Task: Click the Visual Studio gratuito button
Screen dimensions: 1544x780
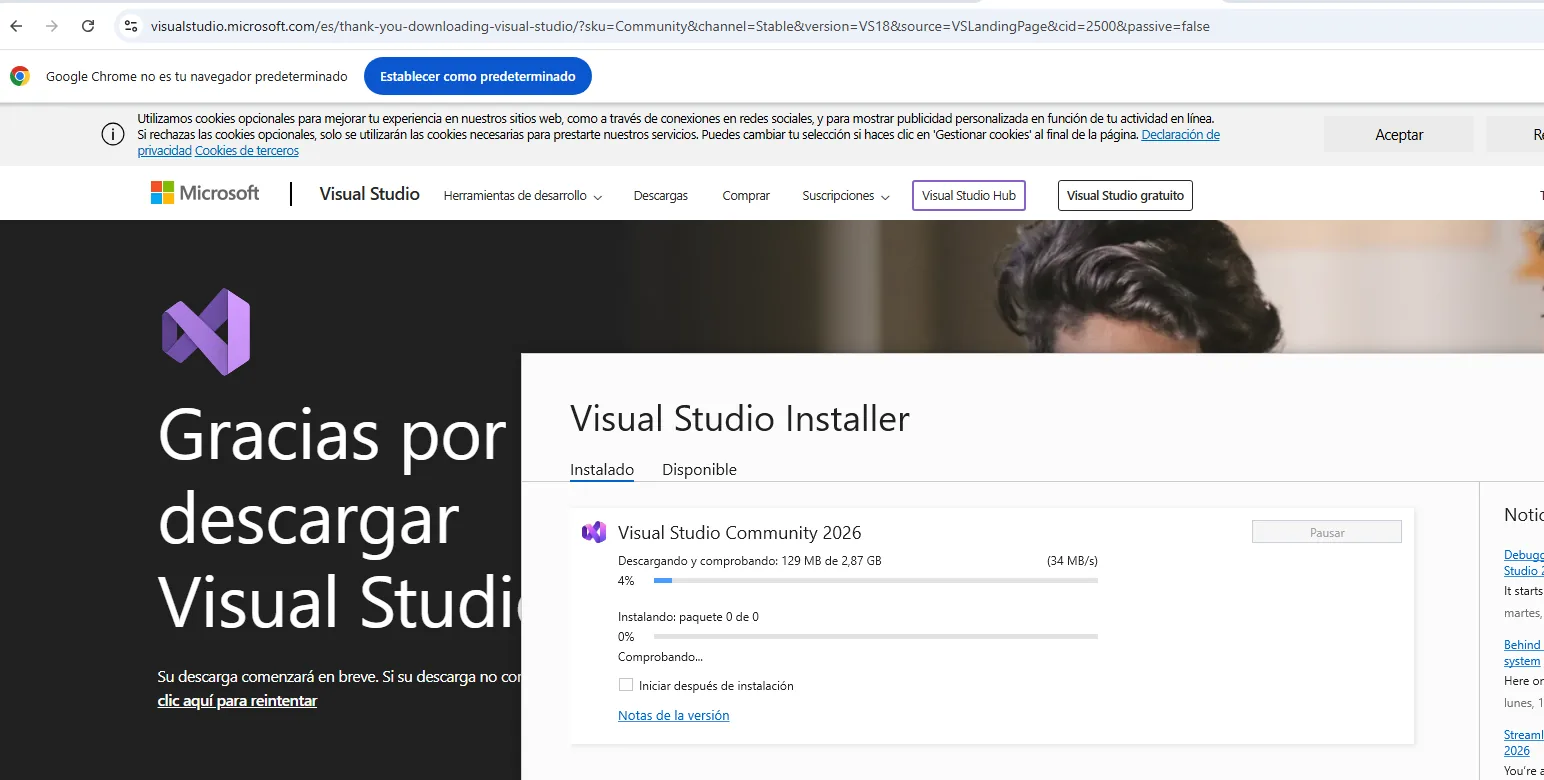Action: tap(1125, 196)
